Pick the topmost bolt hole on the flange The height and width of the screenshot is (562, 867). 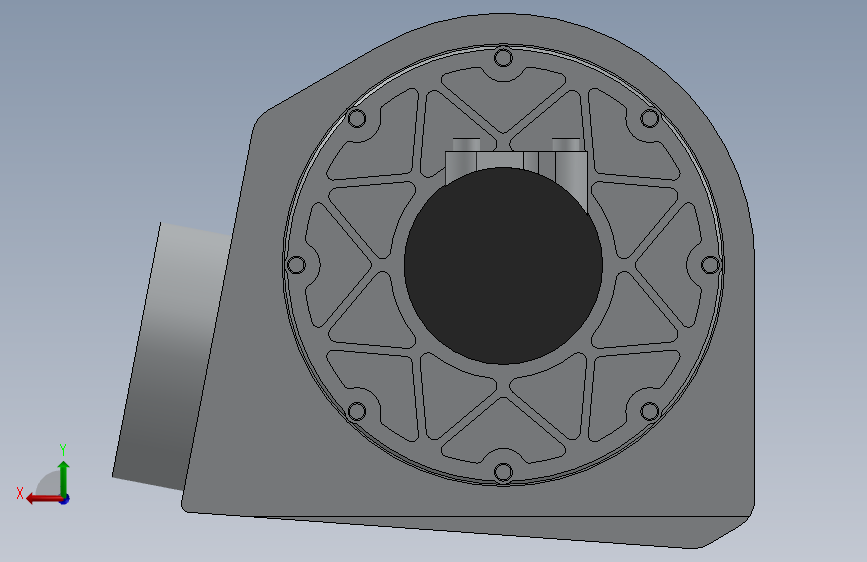[503, 58]
